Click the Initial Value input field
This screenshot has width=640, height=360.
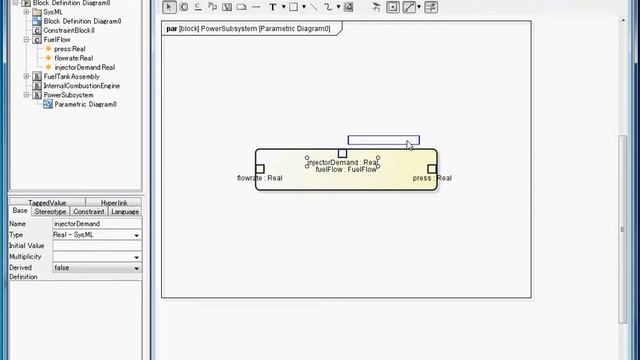(97, 246)
